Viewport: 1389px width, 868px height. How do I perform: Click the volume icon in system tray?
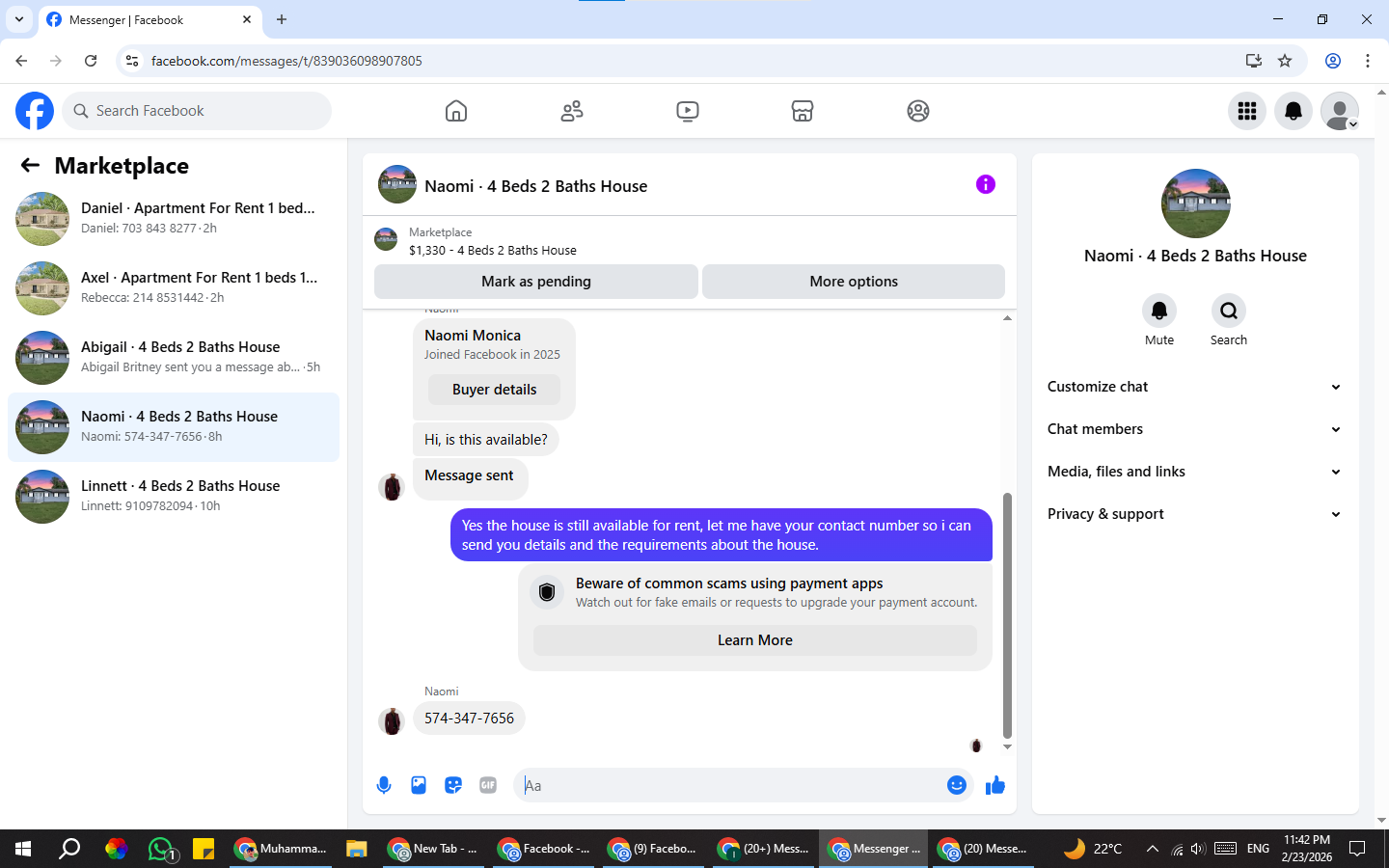(1198, 849)
